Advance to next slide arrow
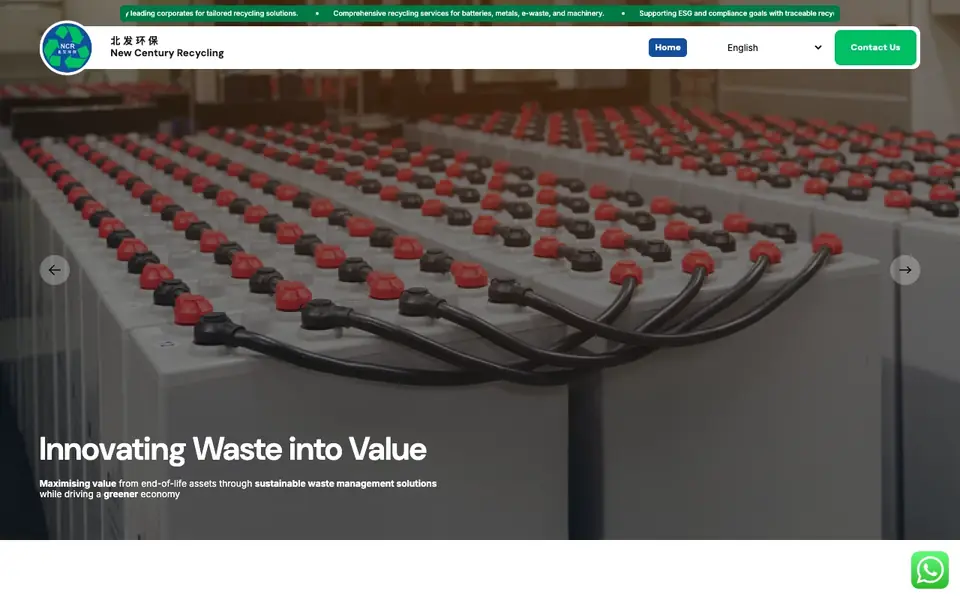The image size is (960, 600). [x=905, y=270]
